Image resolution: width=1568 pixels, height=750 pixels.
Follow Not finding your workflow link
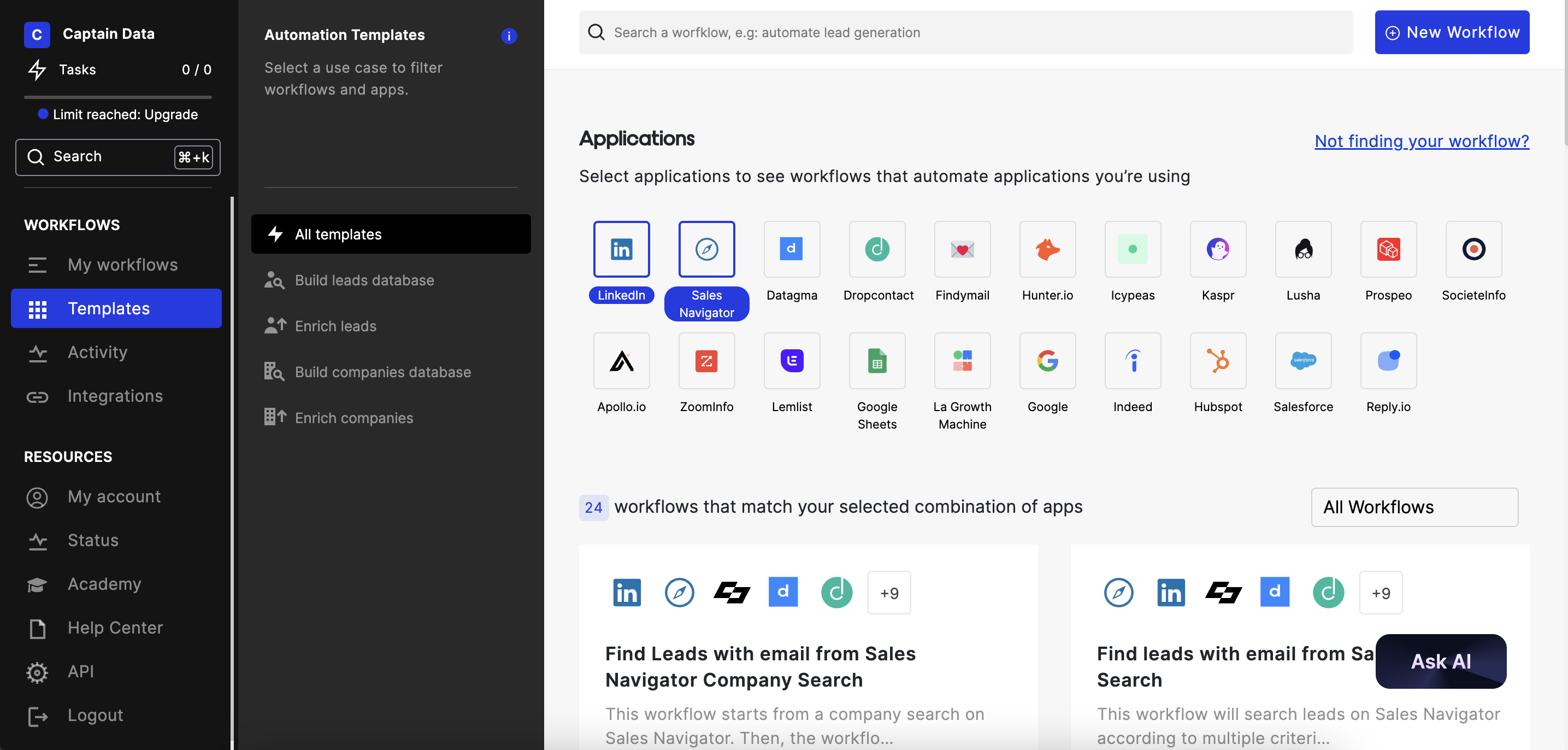1421,140
